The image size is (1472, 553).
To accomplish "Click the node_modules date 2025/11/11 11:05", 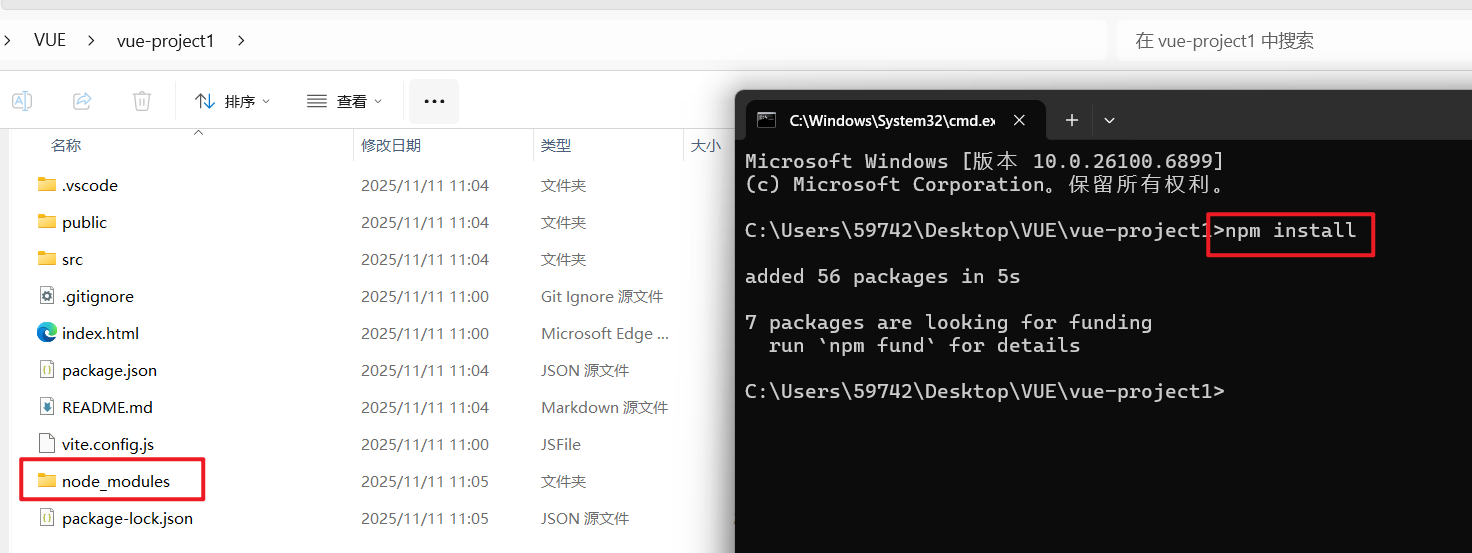I will tap(425, 481).
